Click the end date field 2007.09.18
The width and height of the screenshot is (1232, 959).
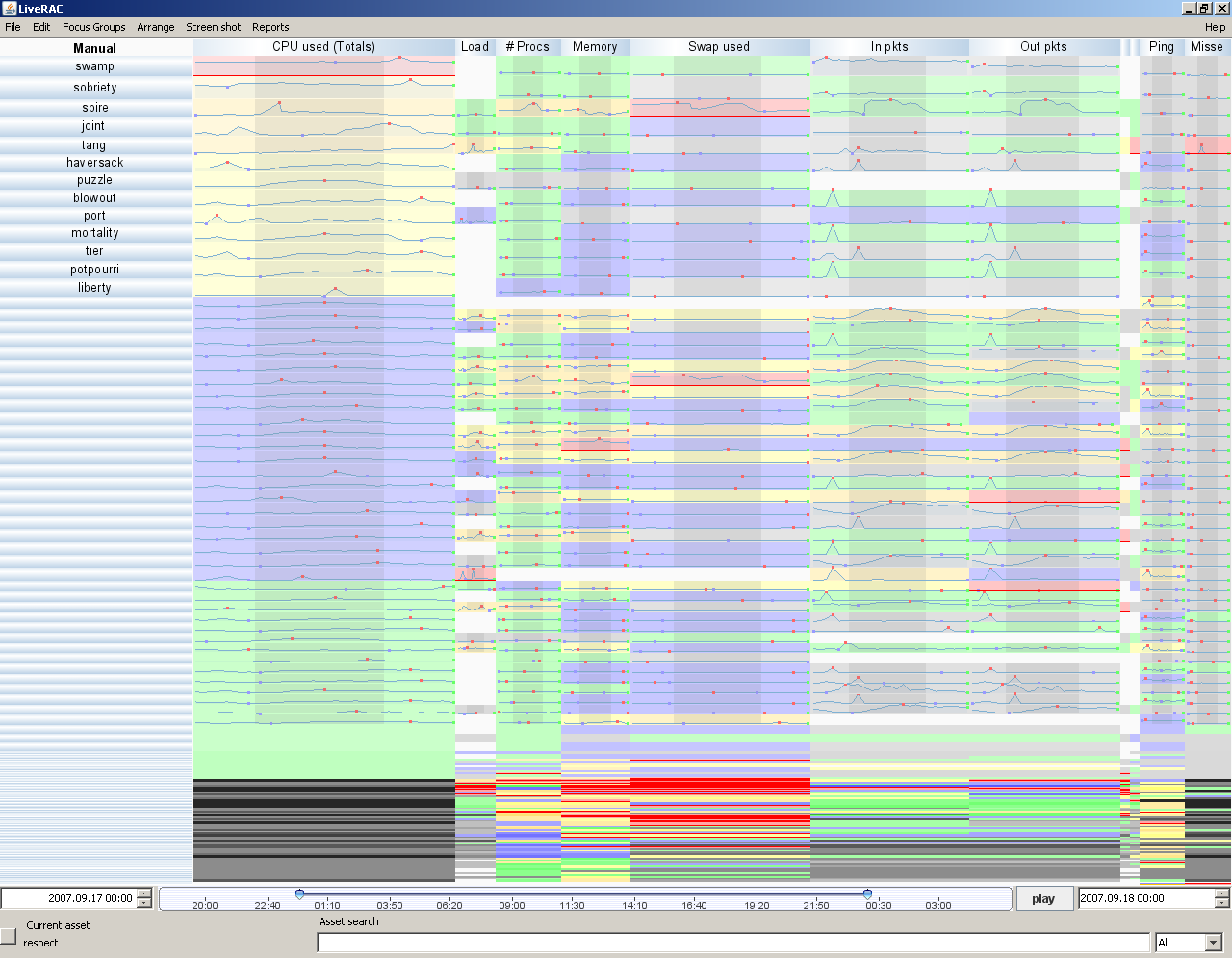(1146, 898)
